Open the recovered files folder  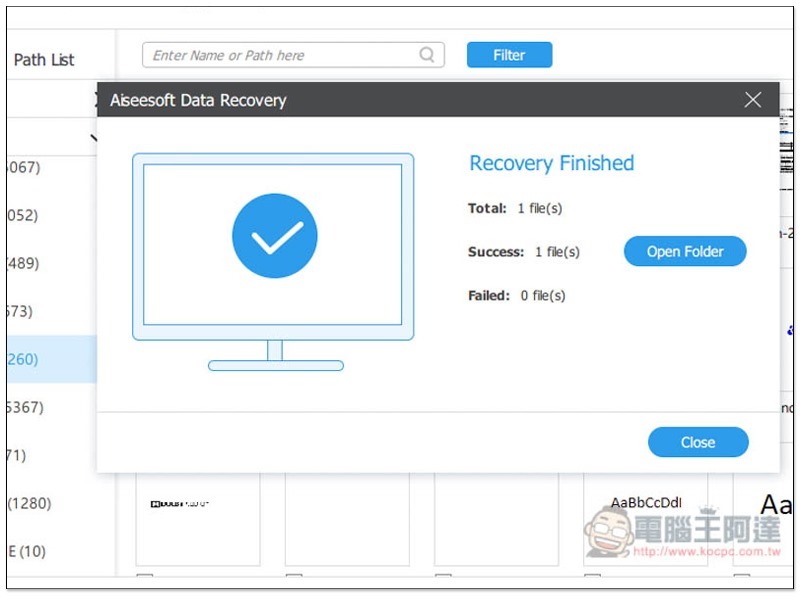click(685, 251)
